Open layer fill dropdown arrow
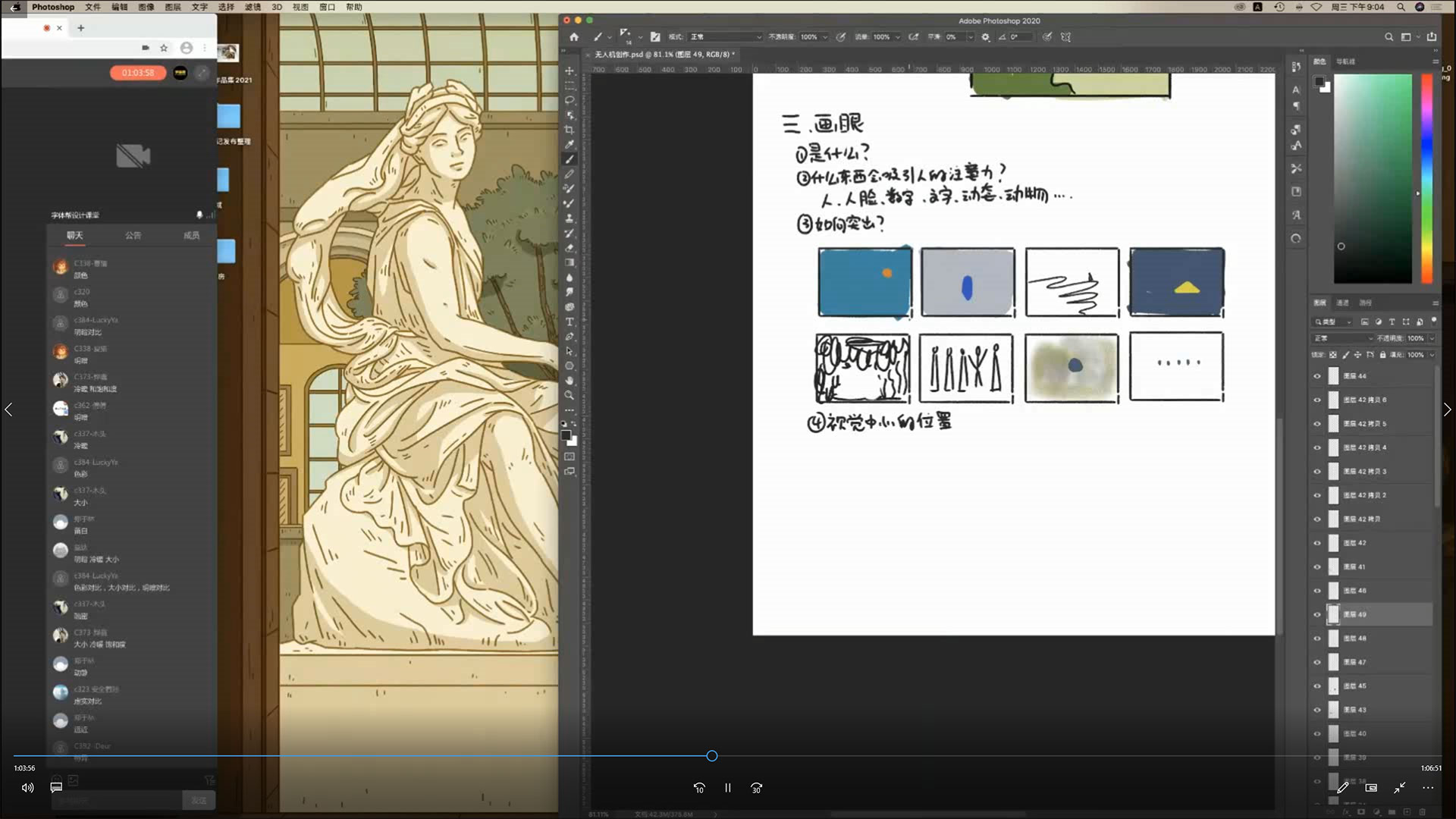This screenshot has height=819, width=1456. coord(1432,355)
